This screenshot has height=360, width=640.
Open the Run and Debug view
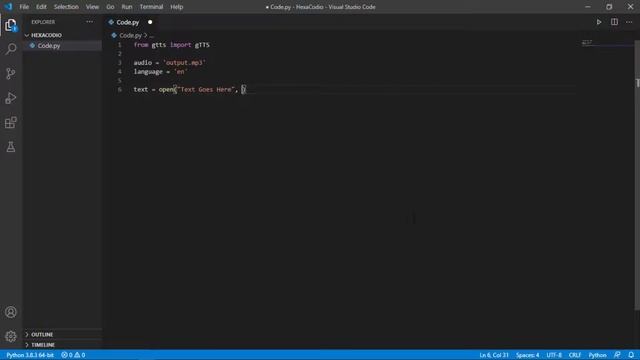11,98
